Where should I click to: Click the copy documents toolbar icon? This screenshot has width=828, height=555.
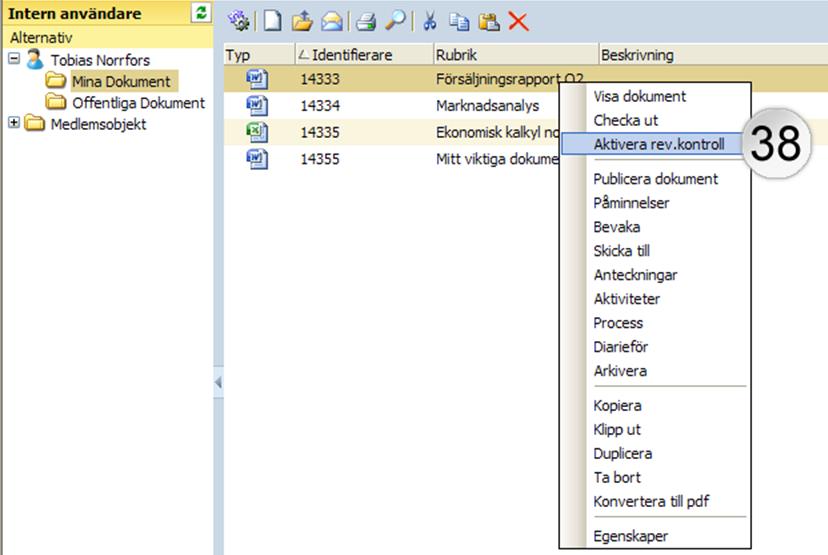pyautogui.click(x=459, y=22)
